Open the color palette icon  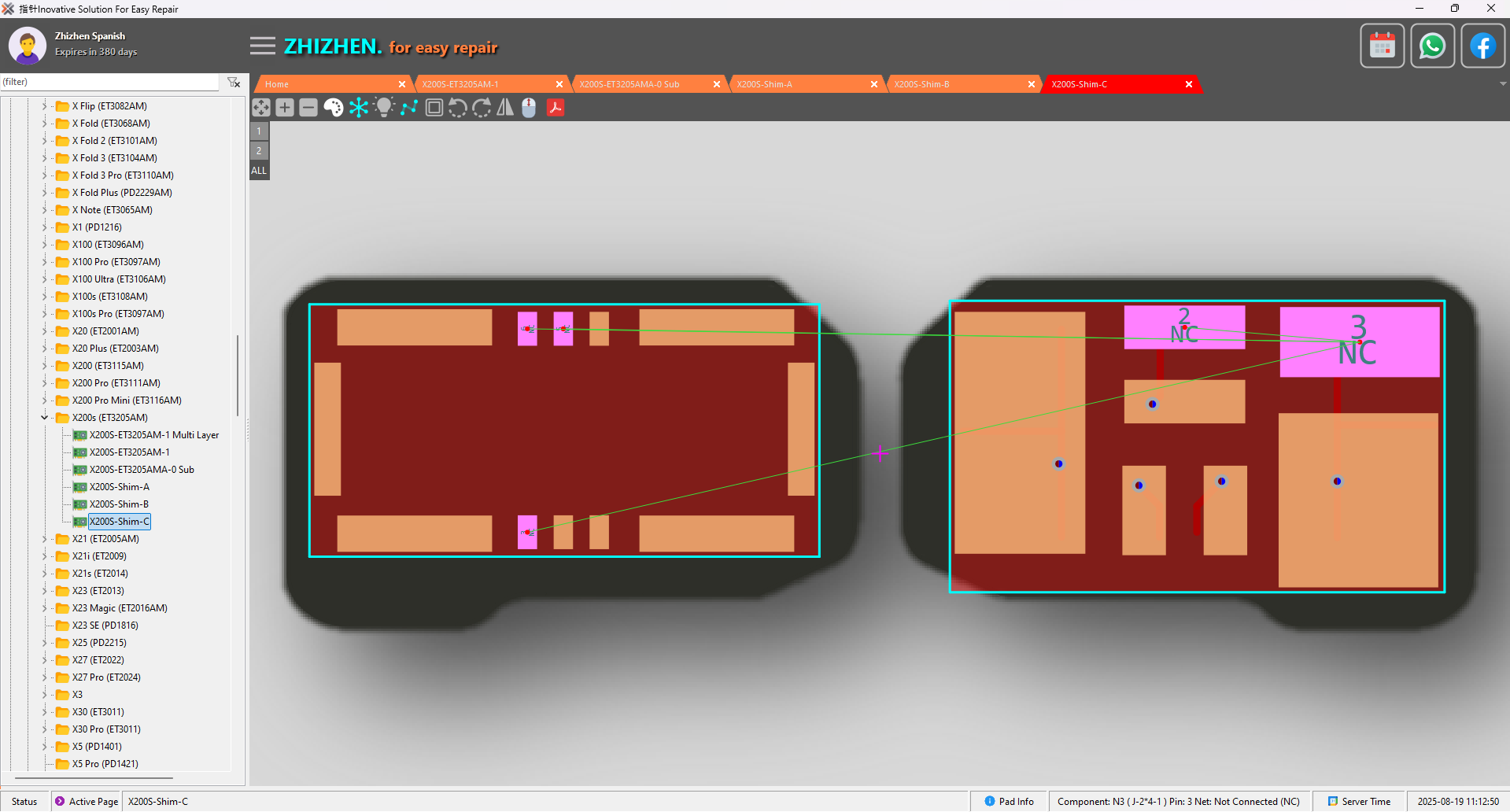click(x=334, y=108)
